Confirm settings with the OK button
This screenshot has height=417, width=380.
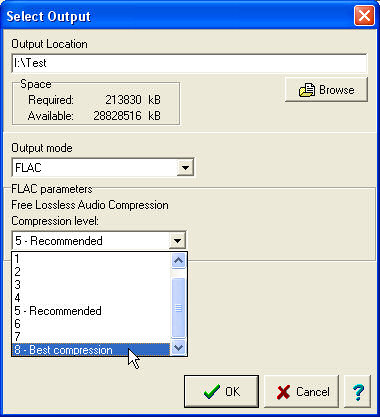pos(221,391)
